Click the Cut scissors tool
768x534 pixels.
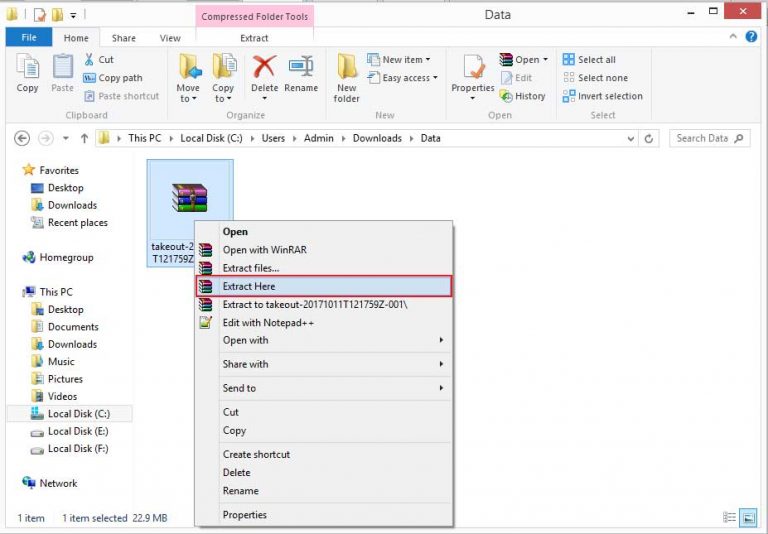[x=99, y=60]
